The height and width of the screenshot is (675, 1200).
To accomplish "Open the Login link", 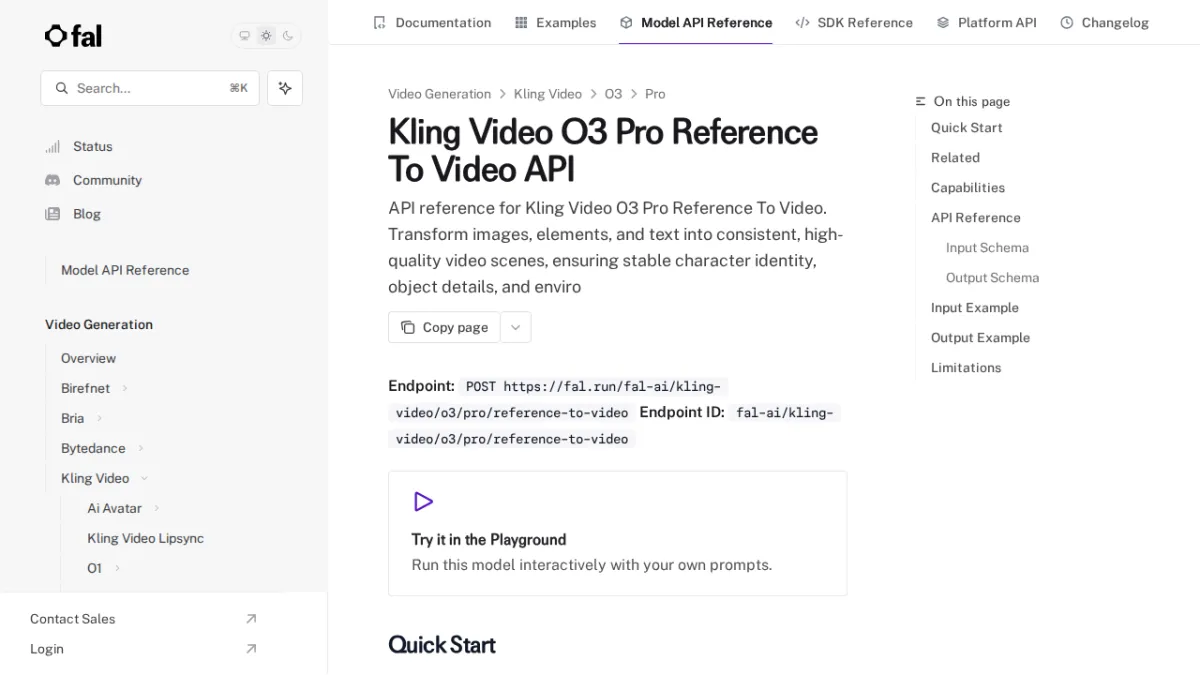I will pos(47,649).
